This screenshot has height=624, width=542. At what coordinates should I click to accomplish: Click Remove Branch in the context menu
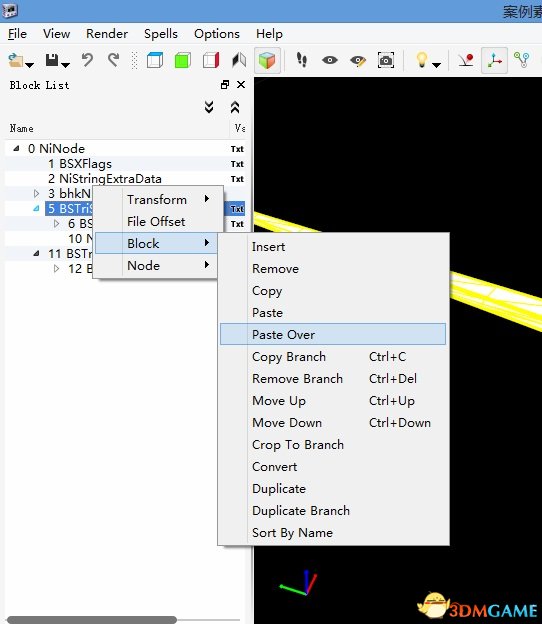297,378
